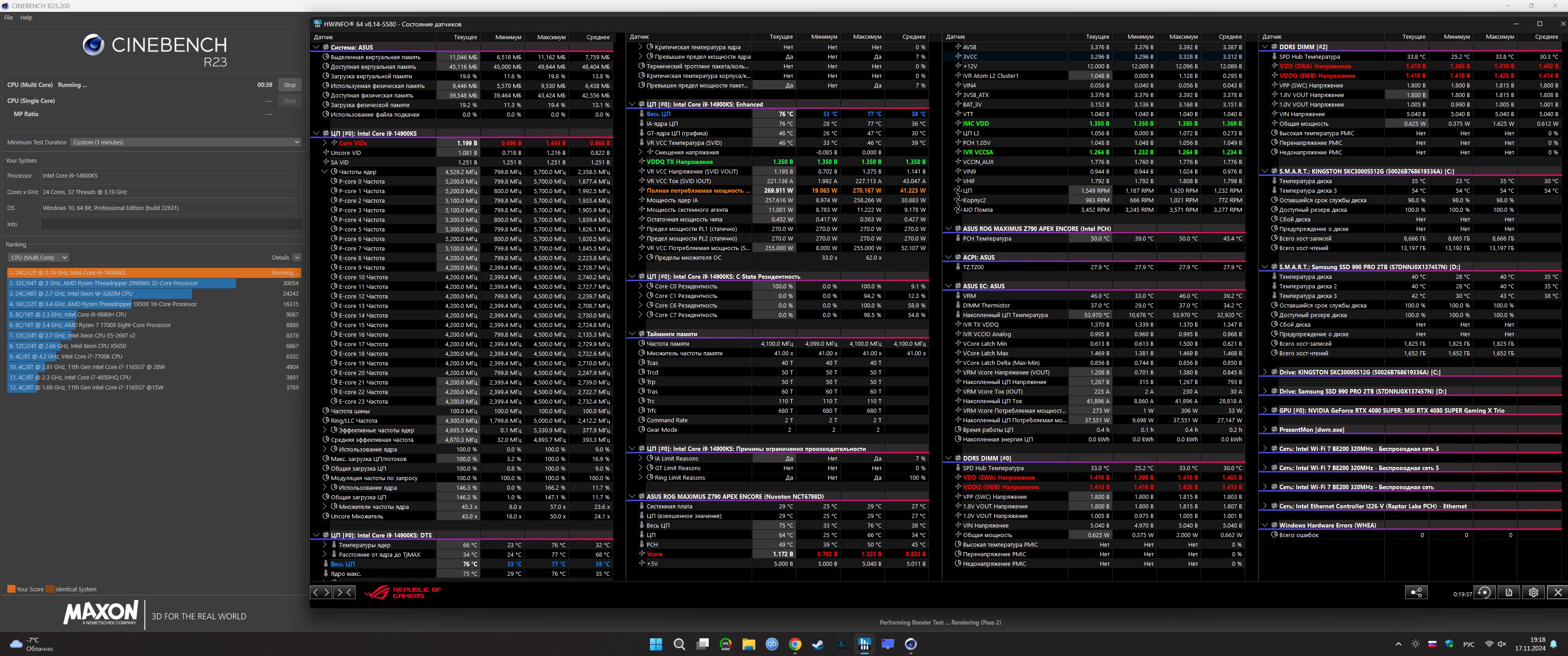Reset sensor min/max values with clock icon
Image resolution: width=1568 pixels, height=656 pixels.
[1485, 592]
